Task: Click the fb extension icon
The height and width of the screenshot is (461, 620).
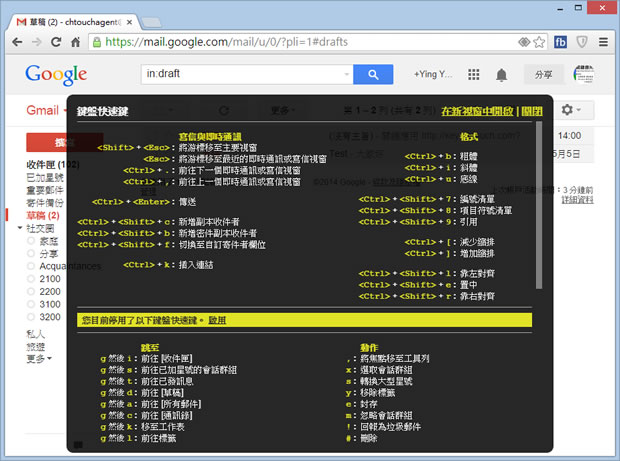Action: tap(561, 42)
